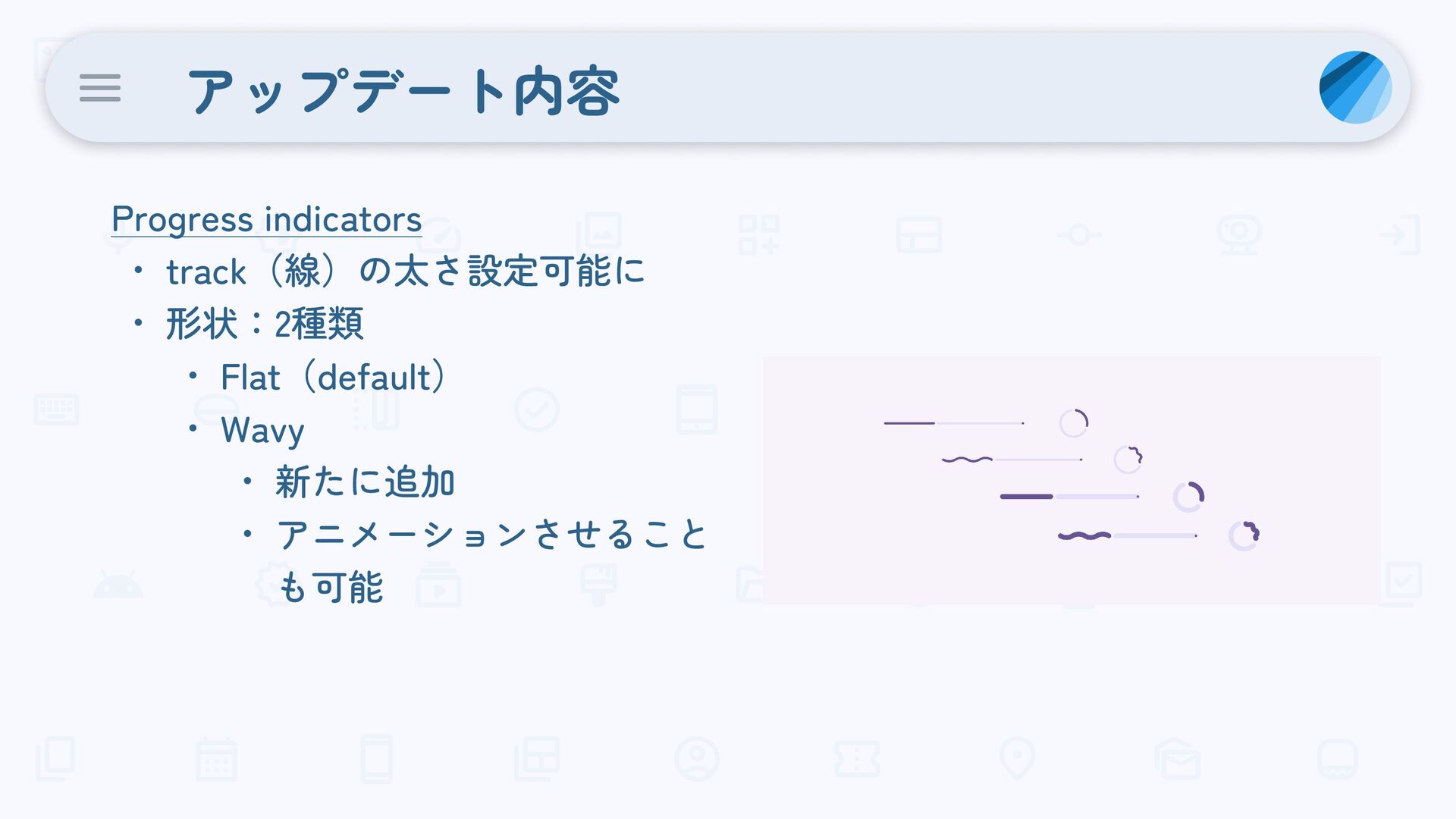The image size is (1456, 819).
Task: Click the progress indicators demo image
Action: pyautogui.click(x=1072, y=480)
